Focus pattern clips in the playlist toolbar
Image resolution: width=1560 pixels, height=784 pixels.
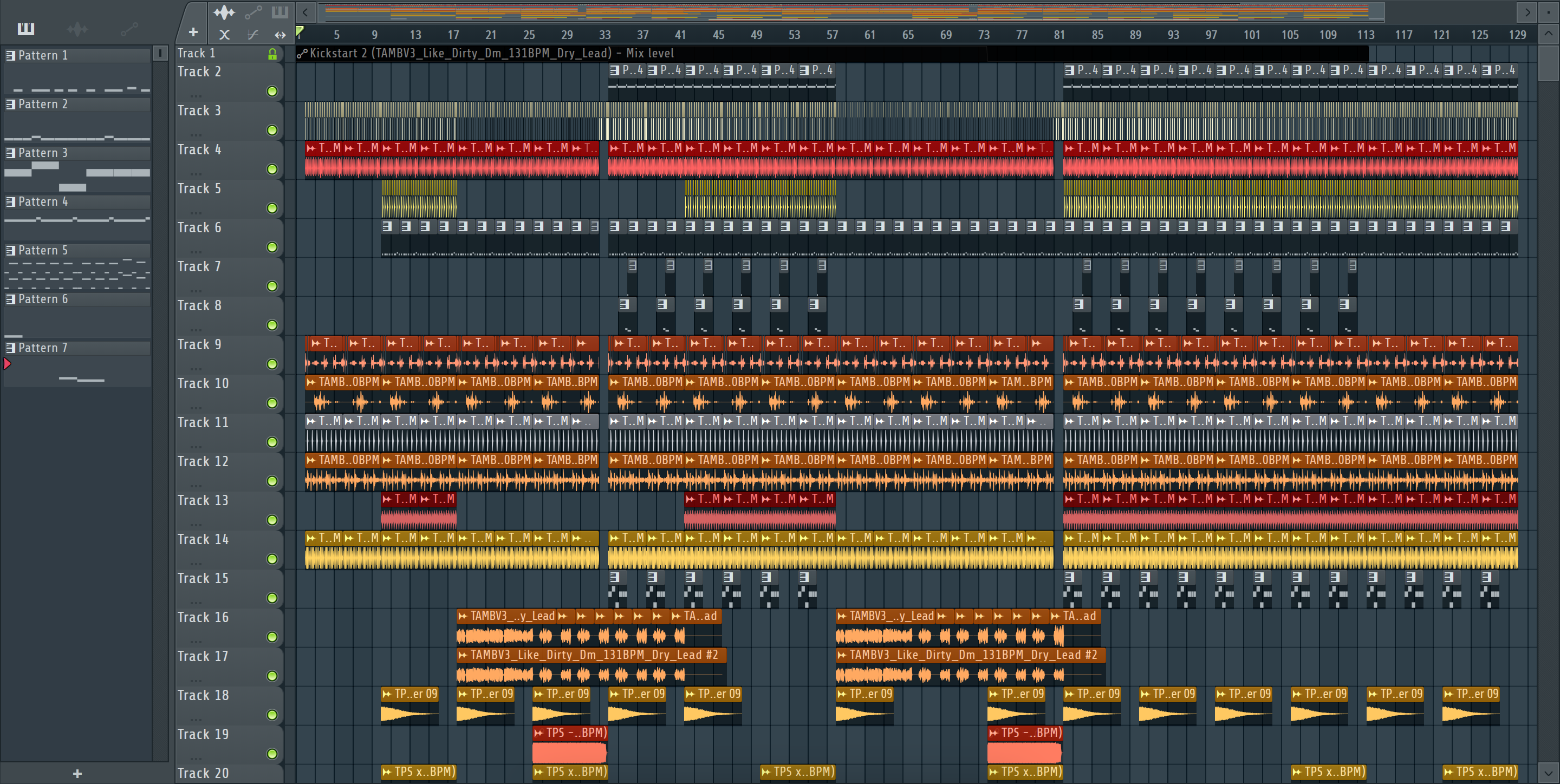pyautogui.click(x=280, y=11)
